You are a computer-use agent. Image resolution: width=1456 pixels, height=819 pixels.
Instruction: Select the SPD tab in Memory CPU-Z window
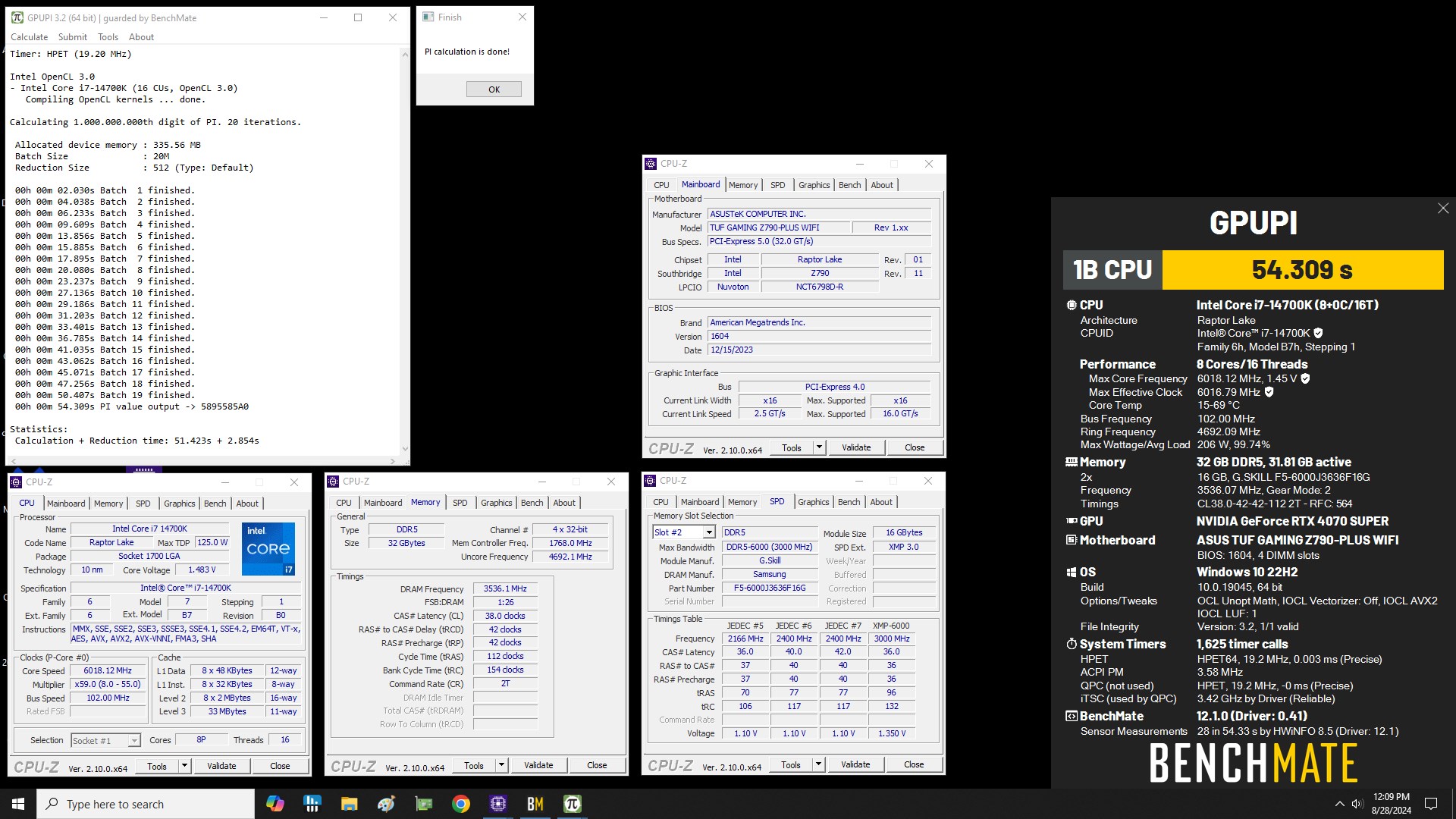(460, 503)
